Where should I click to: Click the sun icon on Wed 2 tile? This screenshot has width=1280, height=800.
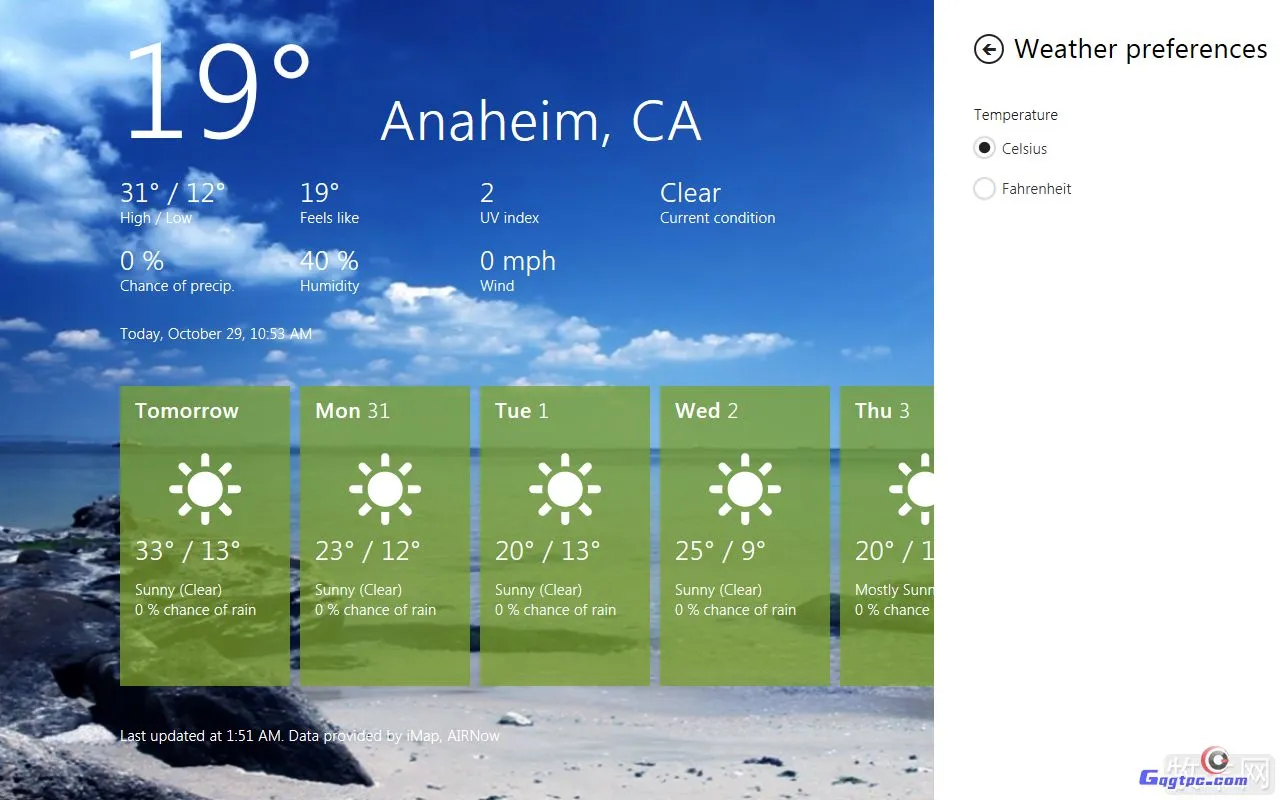(745, 489)
